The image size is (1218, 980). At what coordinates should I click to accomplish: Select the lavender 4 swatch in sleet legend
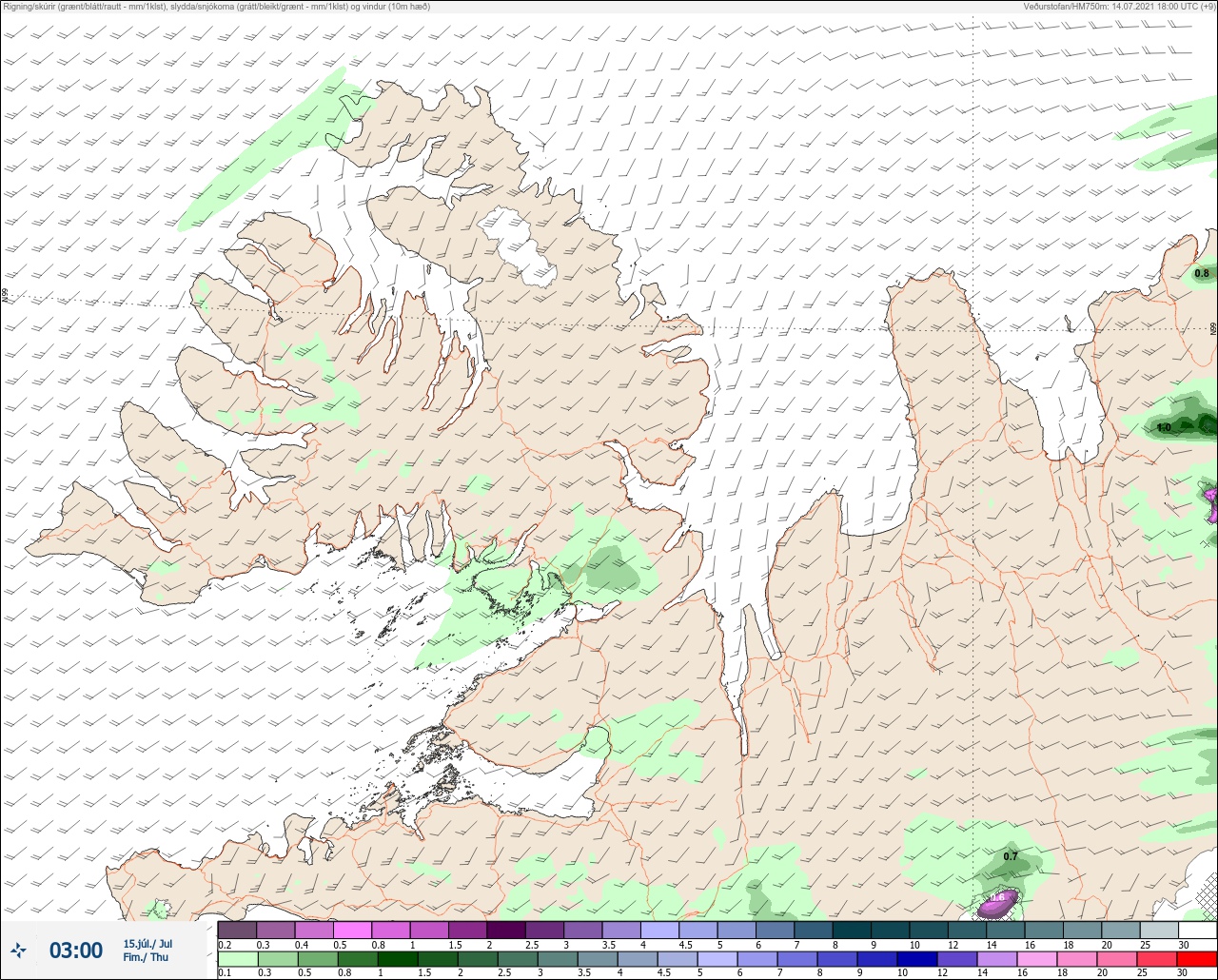659,930
